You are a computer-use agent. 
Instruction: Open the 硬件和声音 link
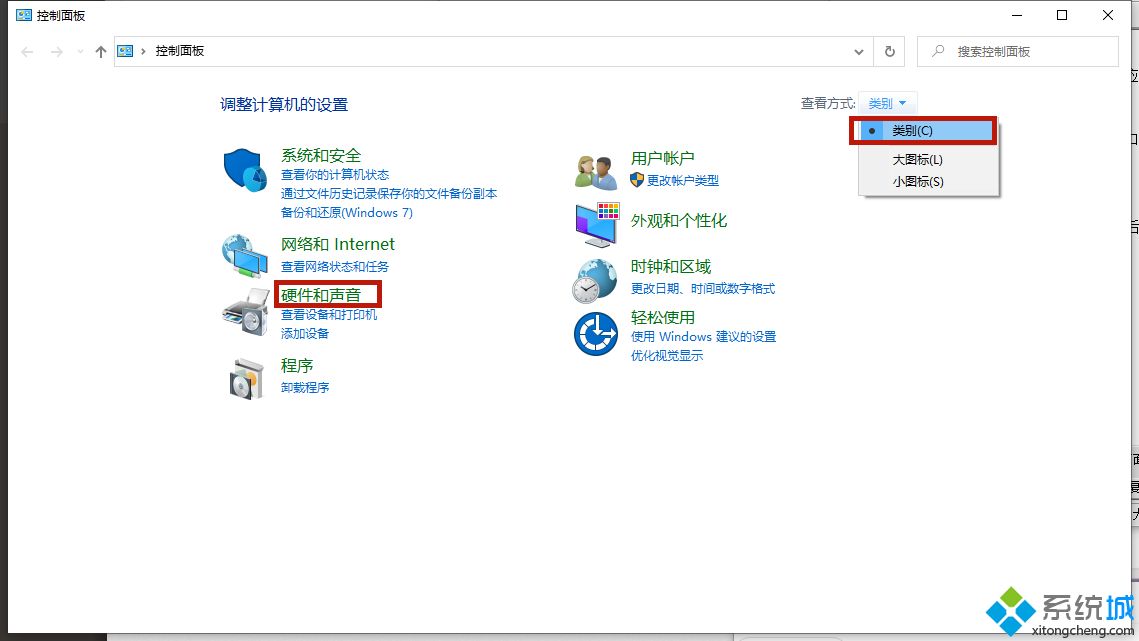pyautogui.click(x=321, y=295)
